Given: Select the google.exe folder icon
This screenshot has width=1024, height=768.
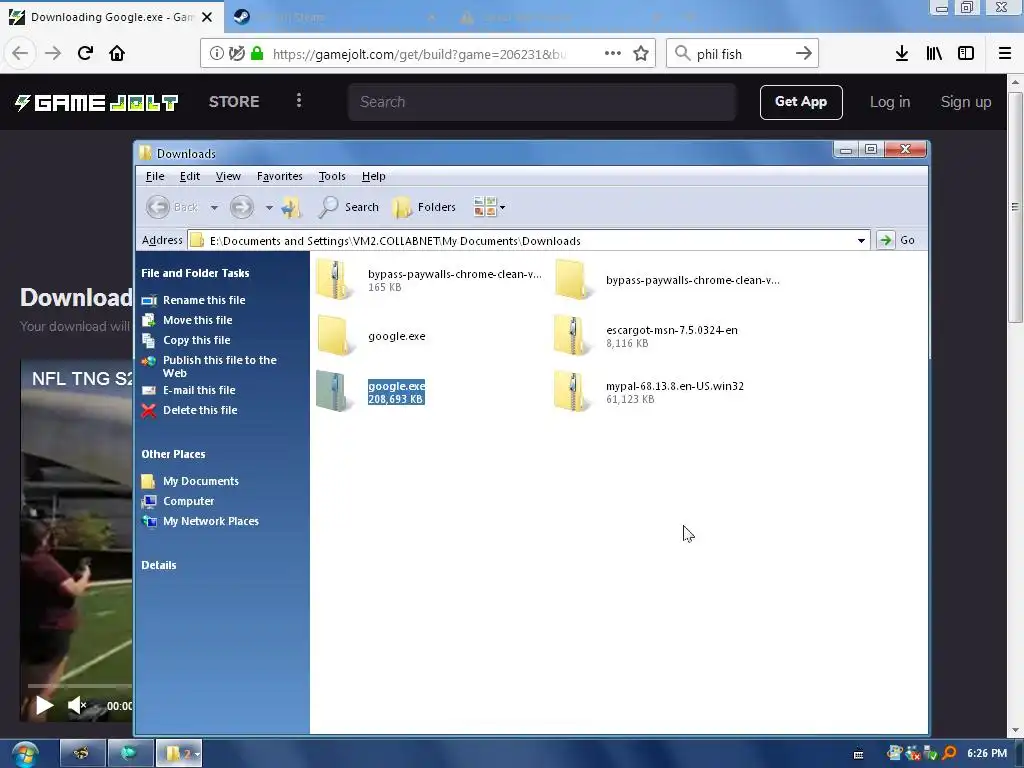Looking at the screenshot, I should pyautogui.click(x=335, y=336).
